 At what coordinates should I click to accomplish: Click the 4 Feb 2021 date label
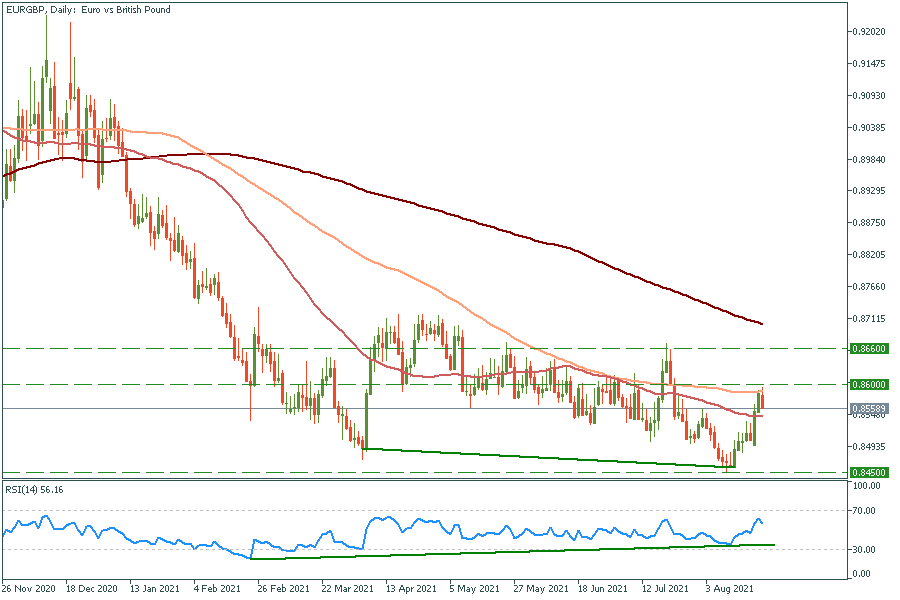point(215,590)
